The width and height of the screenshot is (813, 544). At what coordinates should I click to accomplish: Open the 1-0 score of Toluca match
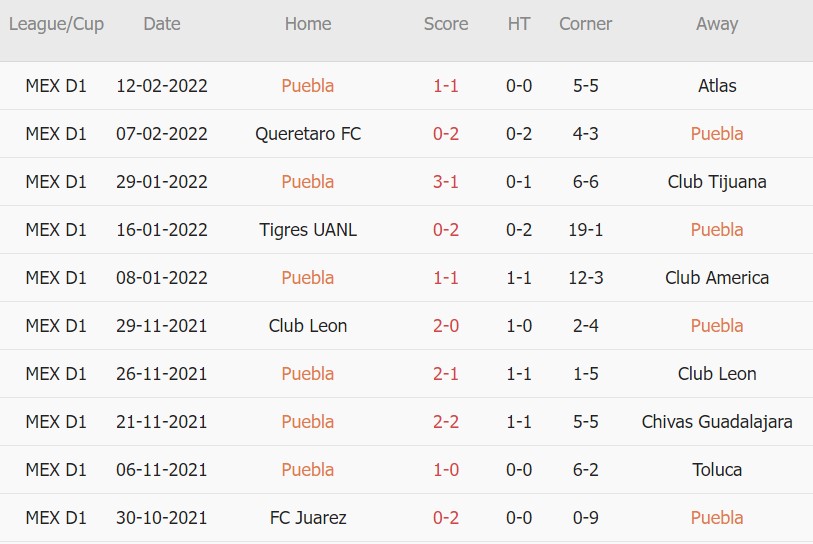click(x=445, y=470)
